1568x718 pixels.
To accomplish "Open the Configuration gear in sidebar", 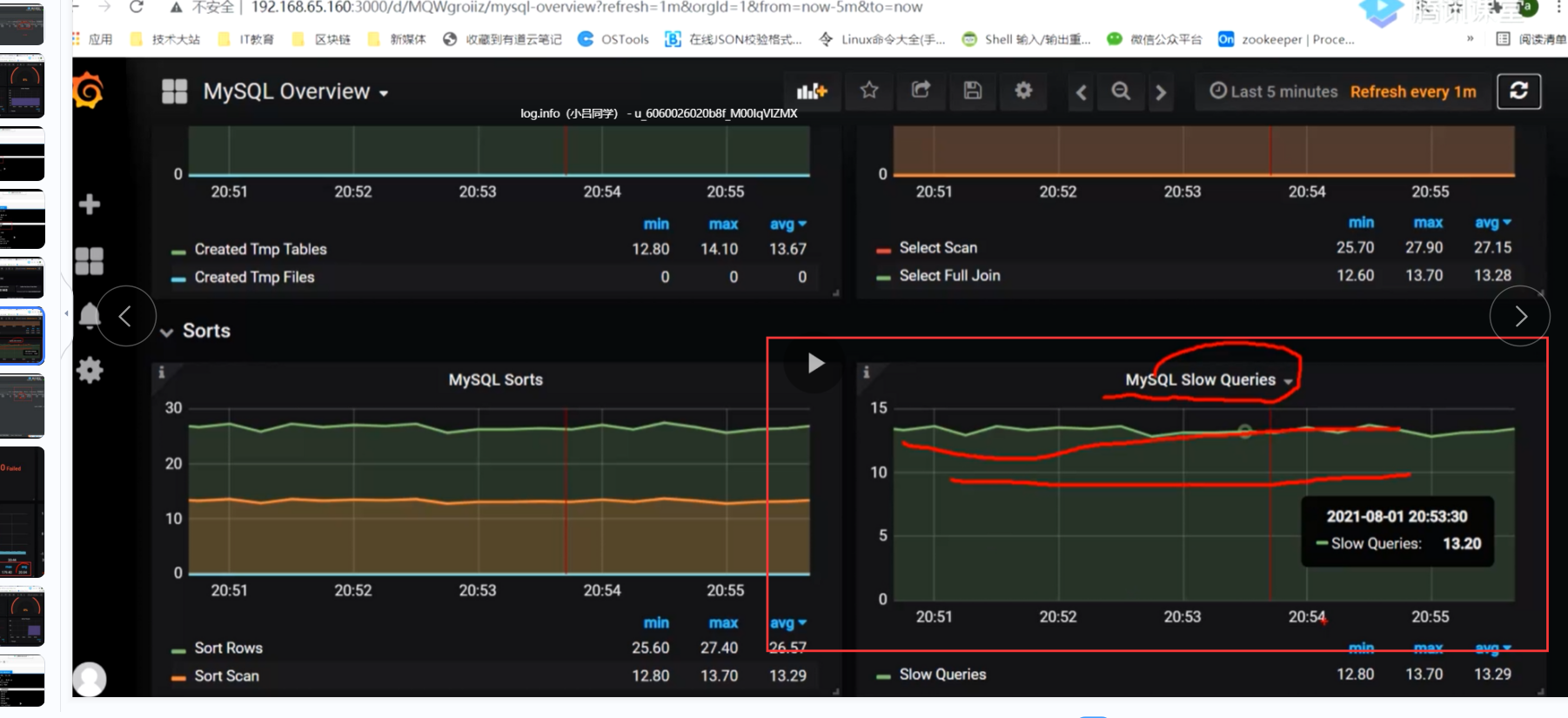I will tap(90, 371).
